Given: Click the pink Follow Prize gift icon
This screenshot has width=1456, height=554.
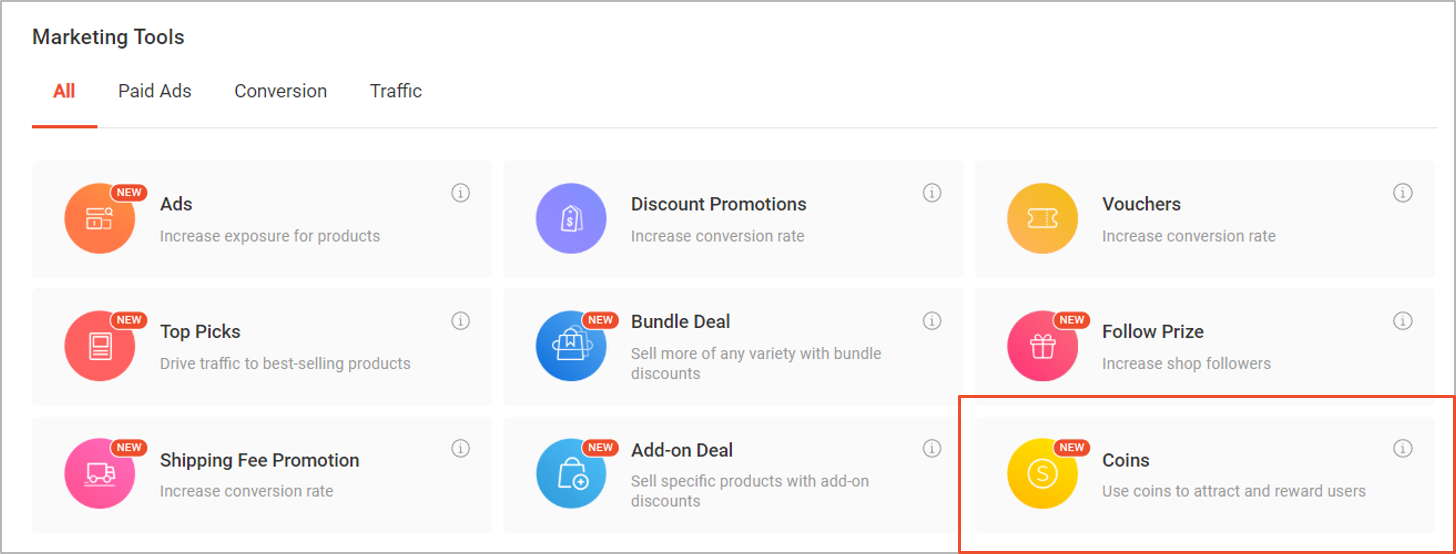Looking at the screenshot, I should click(x=1042, y=346).
